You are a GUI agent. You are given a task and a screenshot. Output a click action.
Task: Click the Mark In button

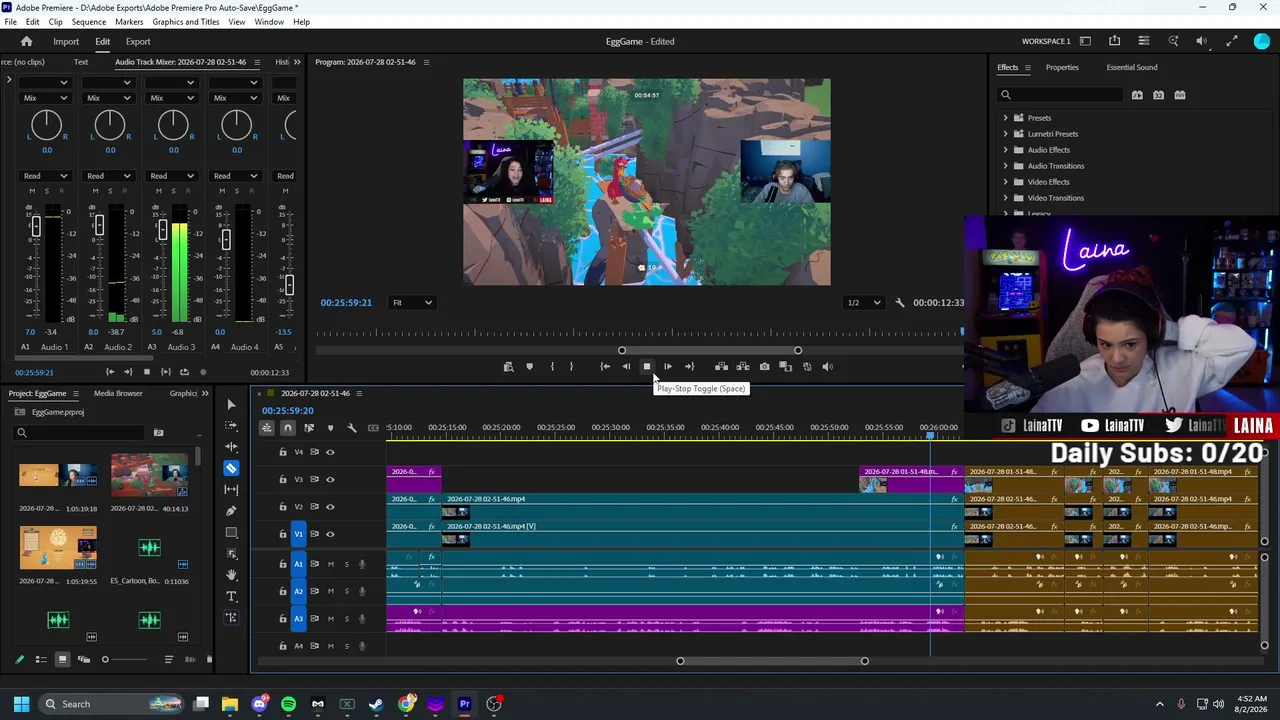click(x=552, y=367)
